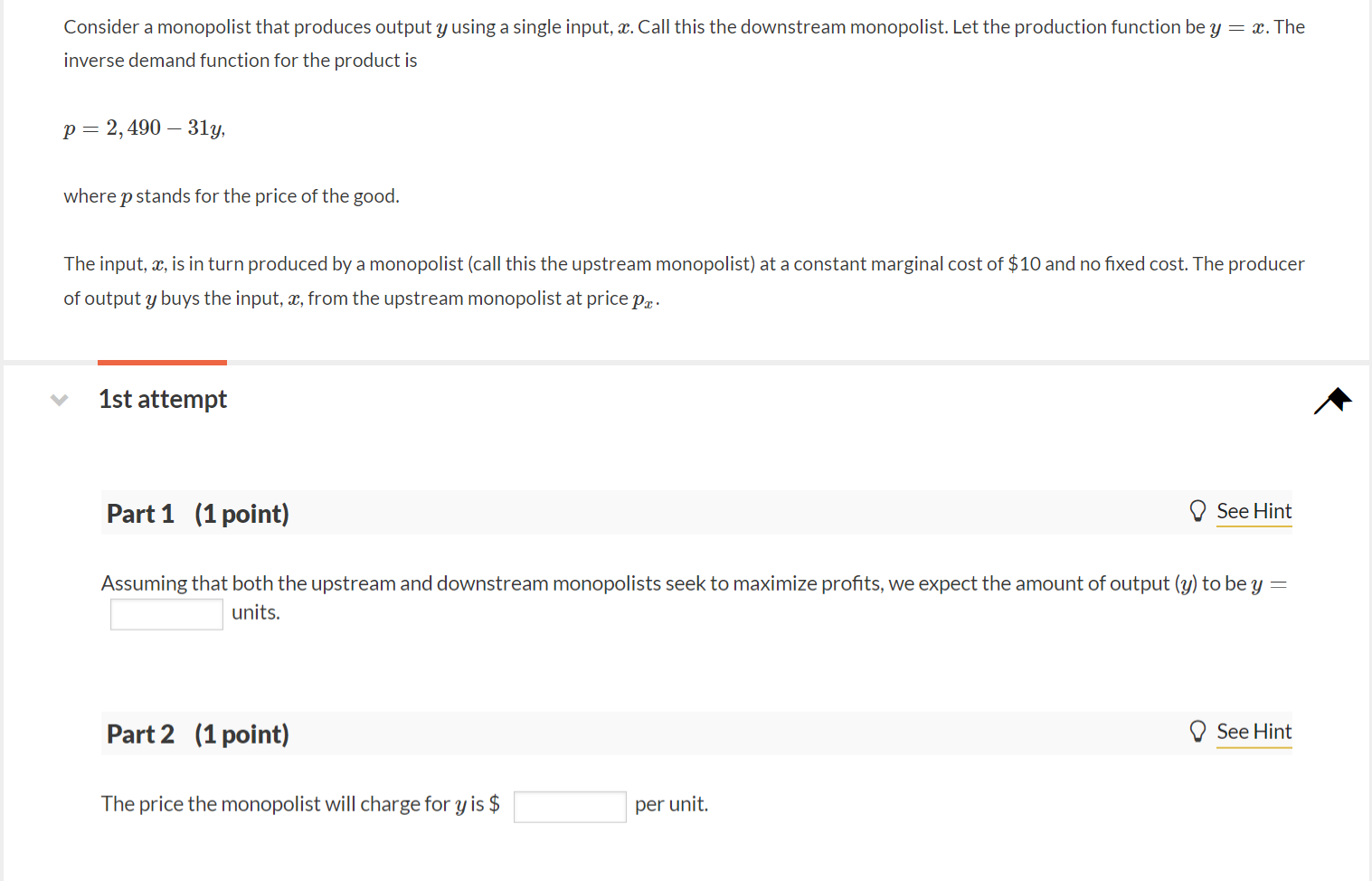1372x881 pixels.
Task: Select the Part 2 section header
Action: click(x=196, y=734)
